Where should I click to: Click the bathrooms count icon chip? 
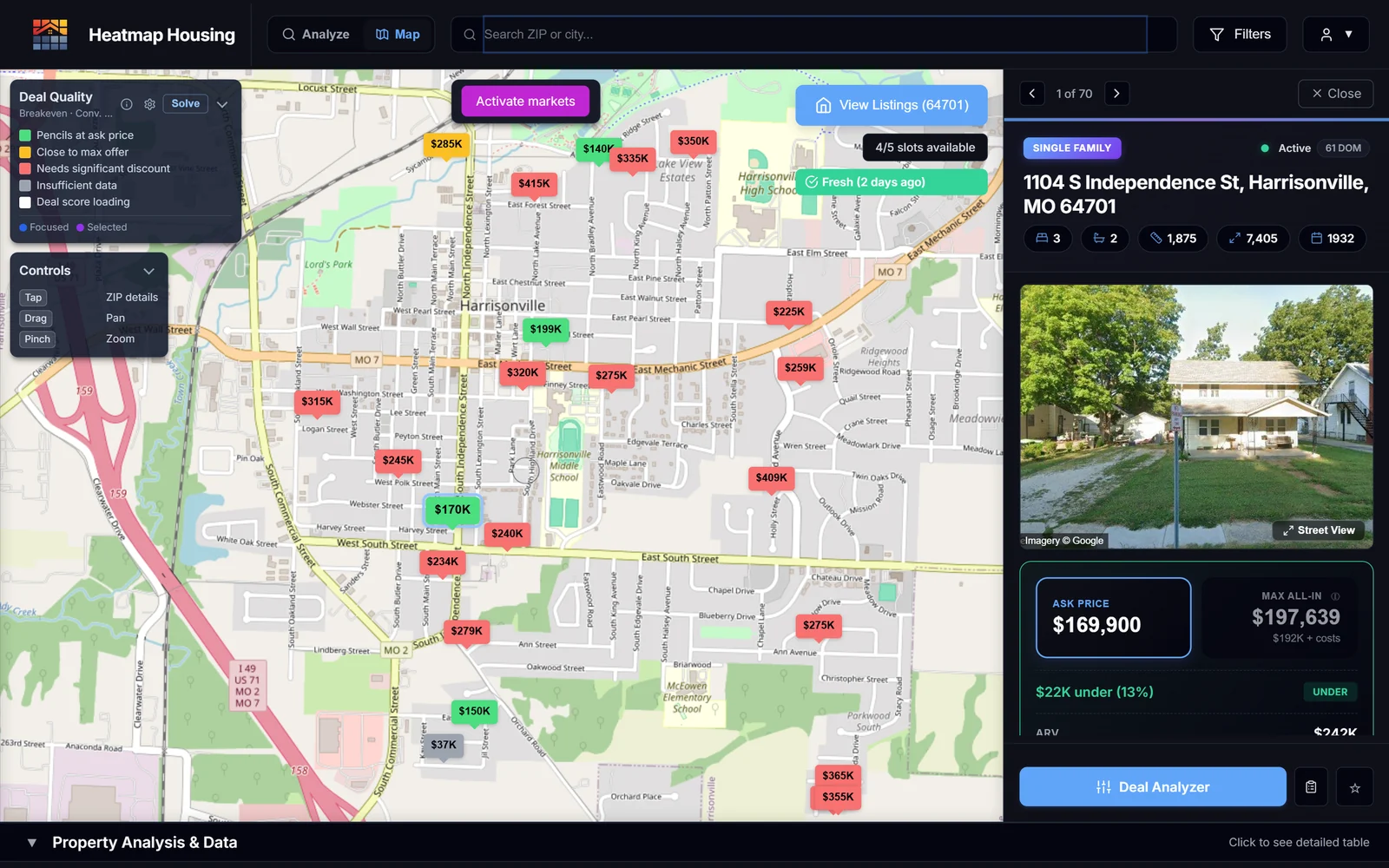(x=1105, y=239)
